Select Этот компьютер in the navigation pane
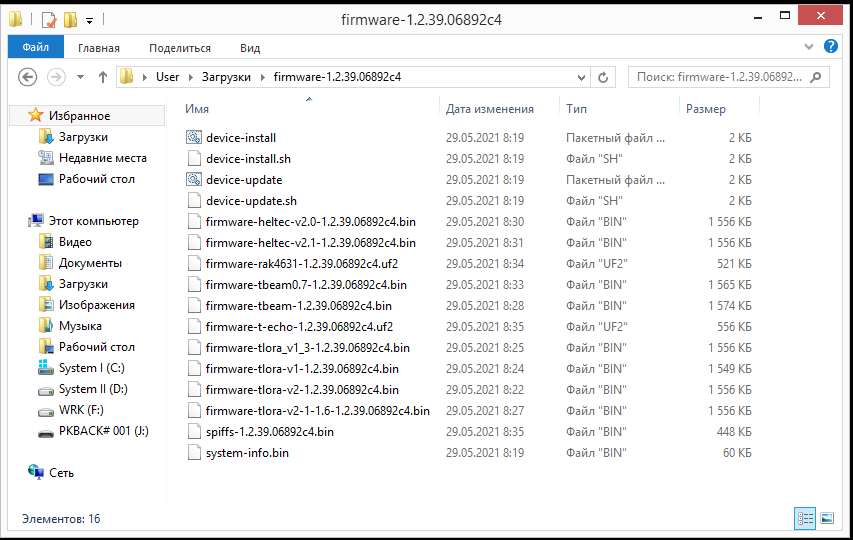 point(94,221)
